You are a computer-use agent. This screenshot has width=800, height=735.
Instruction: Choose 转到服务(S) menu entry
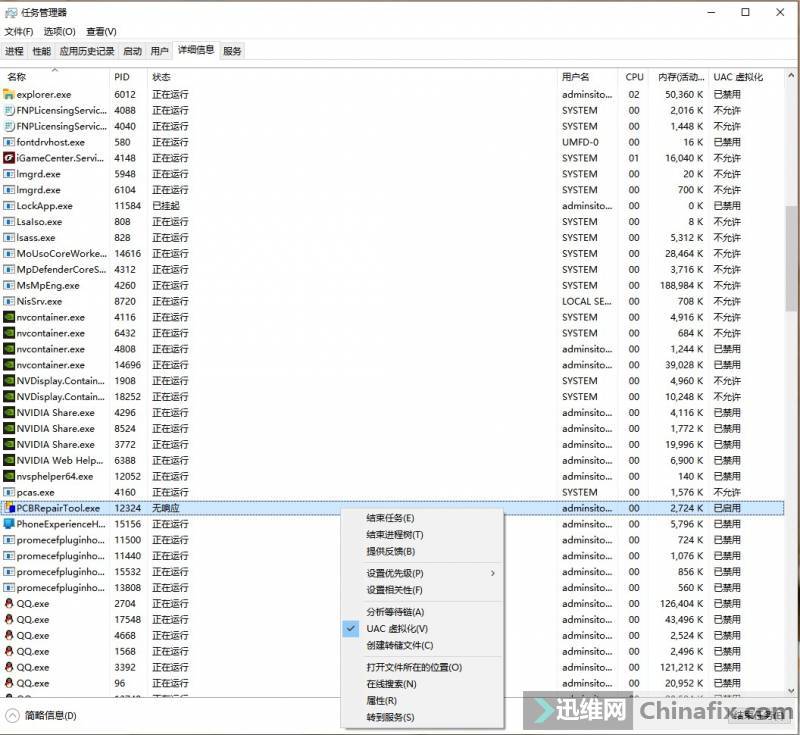pos(422,717)
